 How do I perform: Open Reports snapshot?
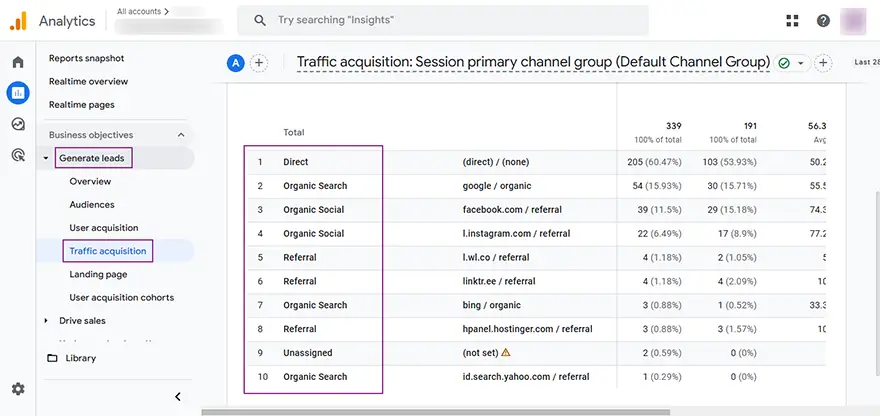tap(86, 58)
